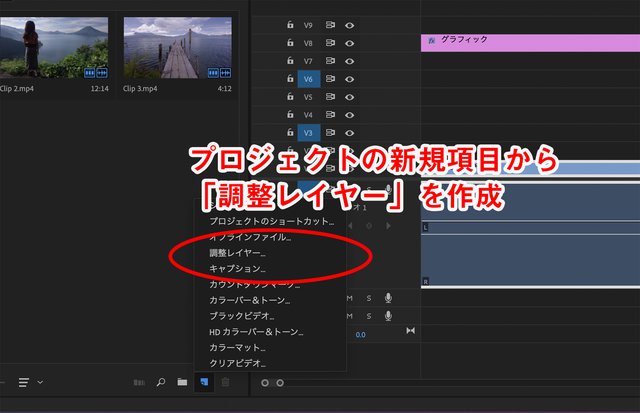Open Find with the magnifier icon

coord(160,382)
